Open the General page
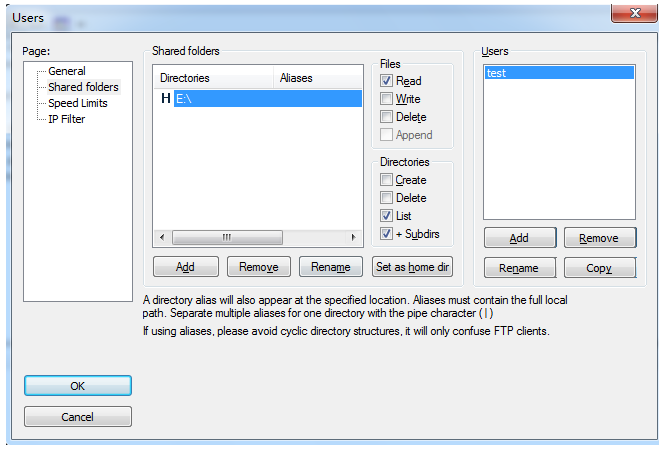The width and height of the screenshot is (664, 451). point(66,71)
